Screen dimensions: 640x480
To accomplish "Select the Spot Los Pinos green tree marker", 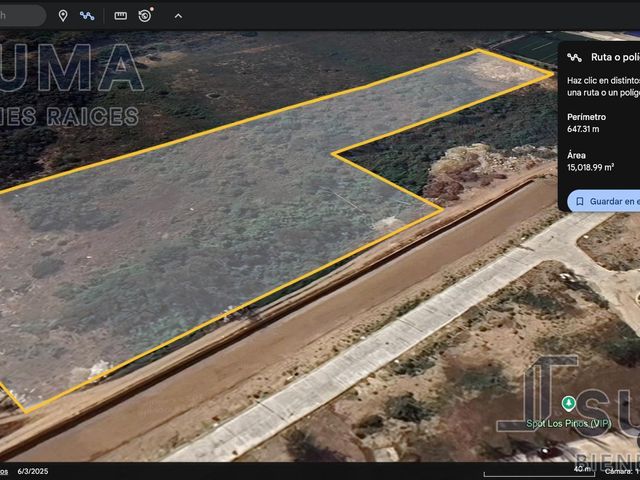I will point(569,403).
